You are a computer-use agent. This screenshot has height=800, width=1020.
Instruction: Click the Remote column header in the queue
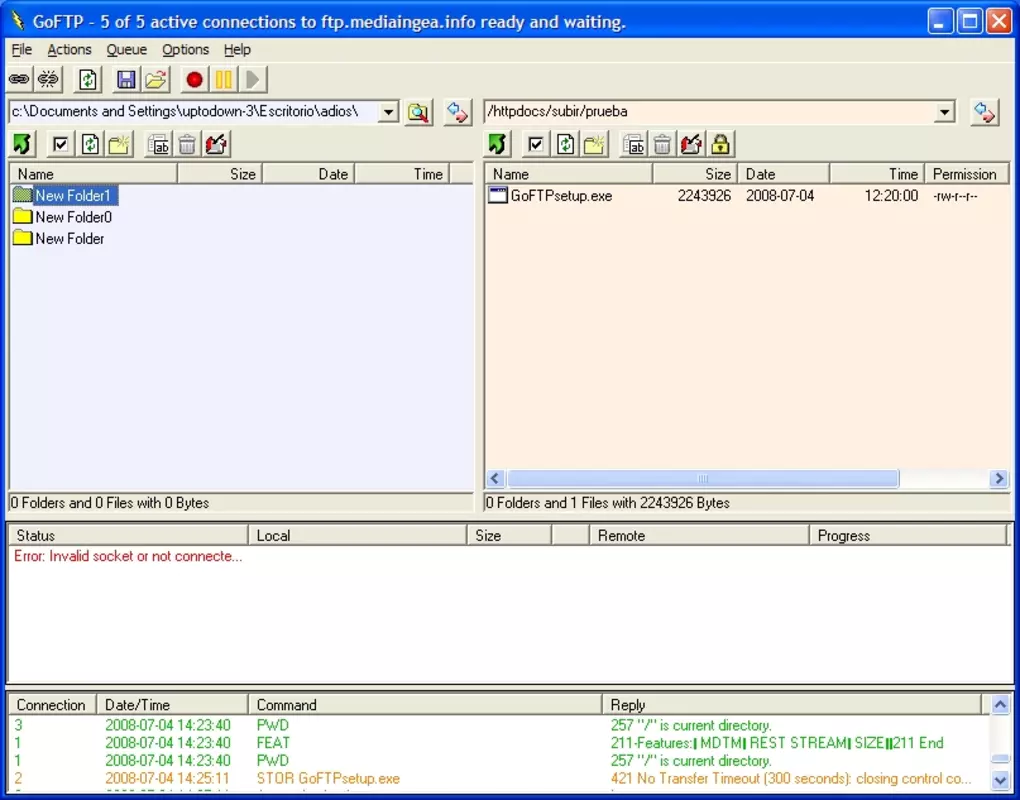699,535
